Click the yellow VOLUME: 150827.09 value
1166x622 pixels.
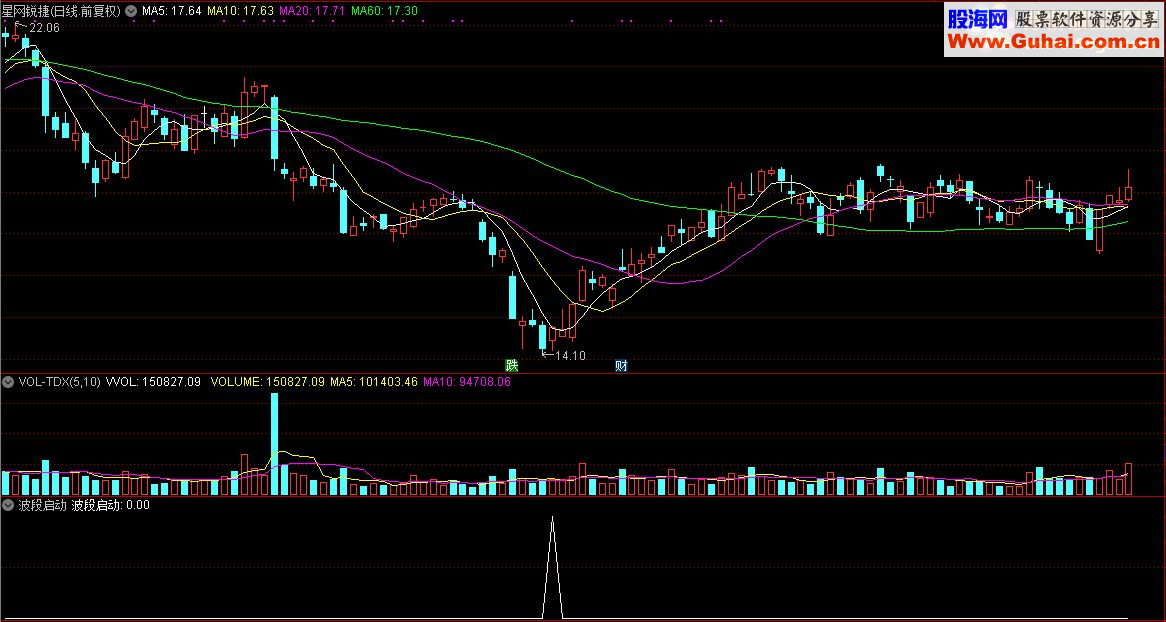point(268,382)
